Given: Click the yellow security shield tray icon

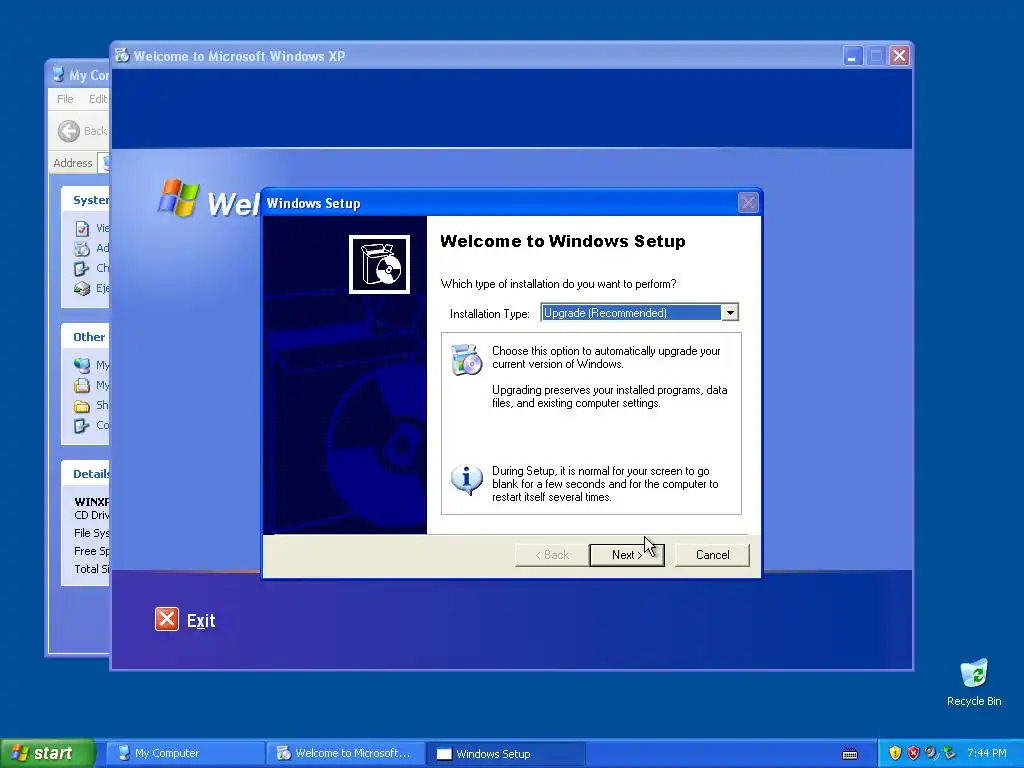Looking at the screenshot, I should [x=895, y=753].
